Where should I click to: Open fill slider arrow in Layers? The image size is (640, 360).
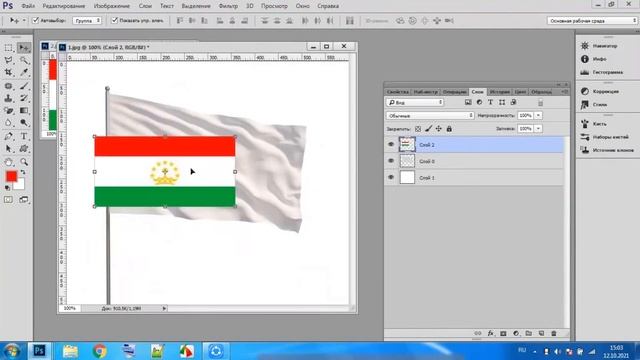click(538, 129)
